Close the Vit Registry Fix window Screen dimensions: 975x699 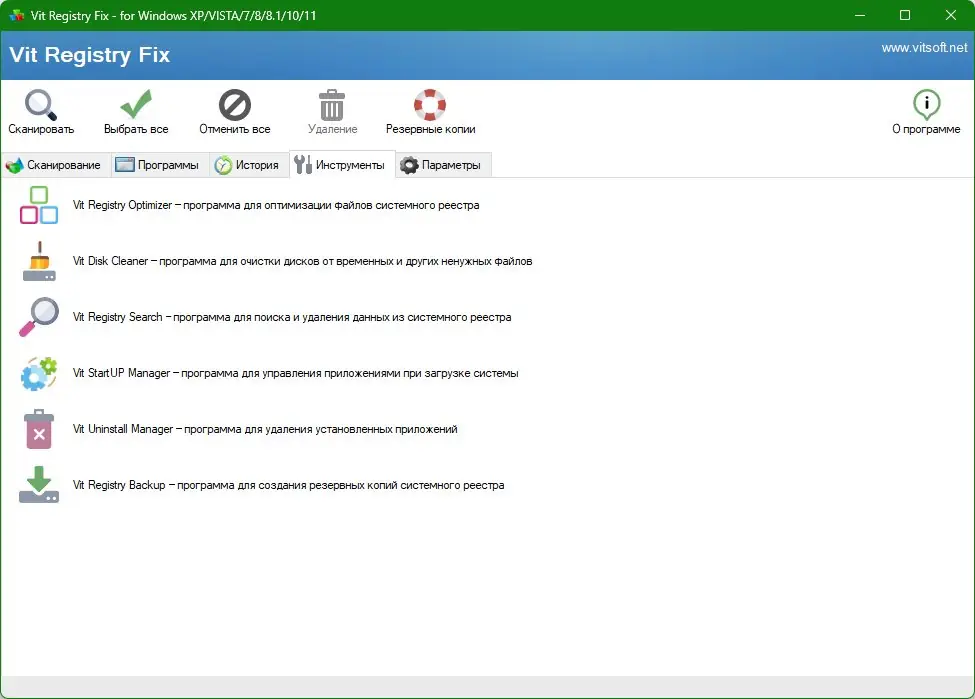[x=951, y=15]
